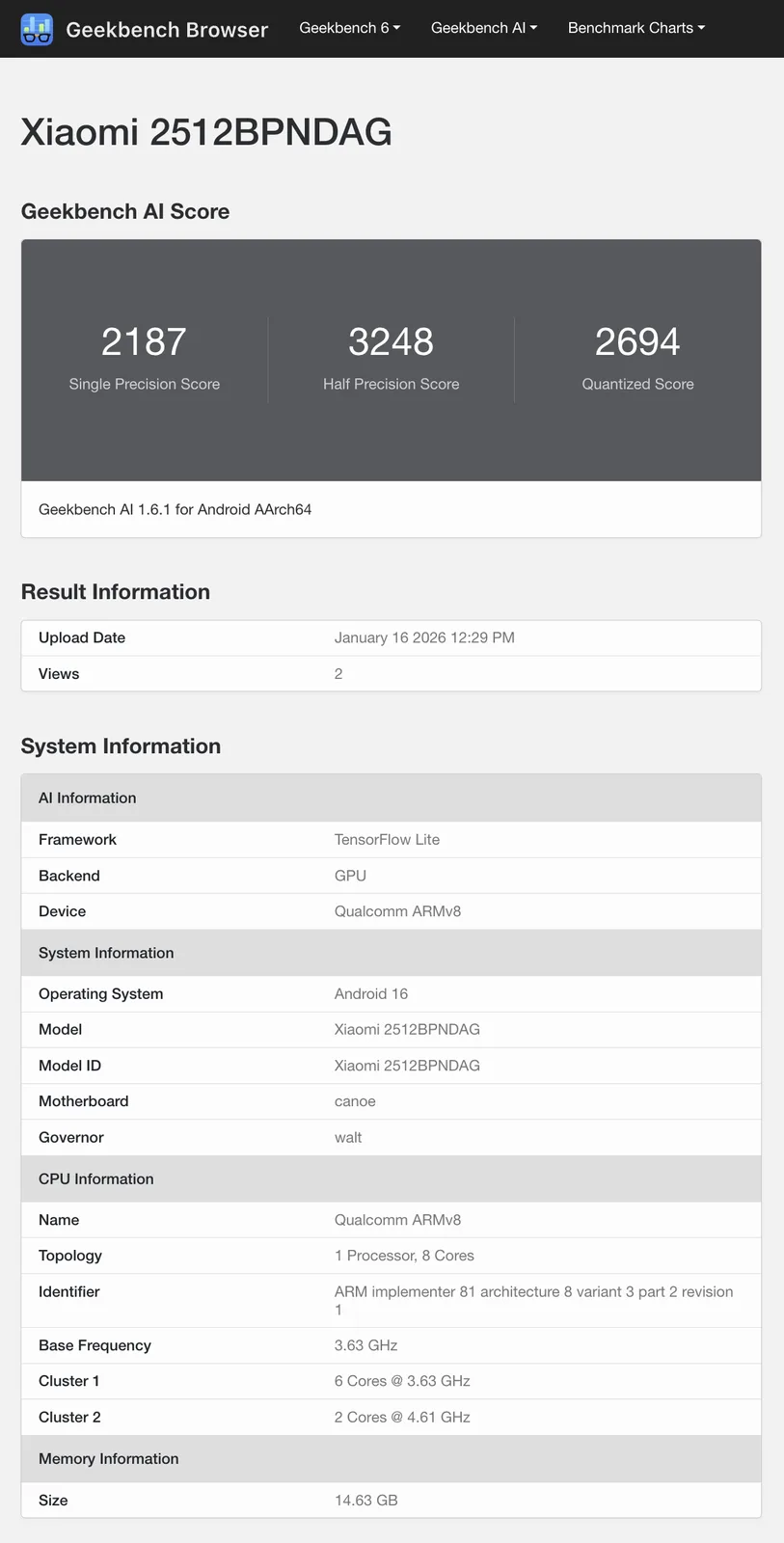
Task: Click the CPU Information section header
Action: pos(96,1179)
